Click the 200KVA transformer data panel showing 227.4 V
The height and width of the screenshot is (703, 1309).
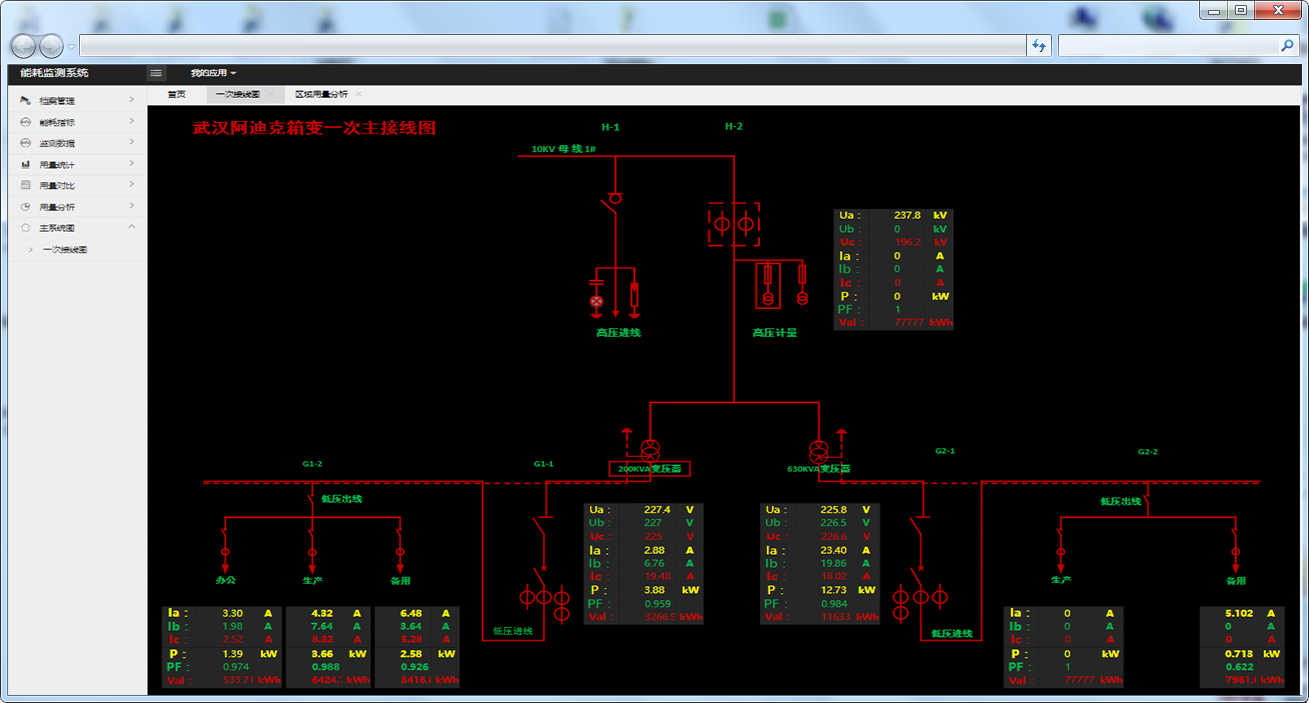644,564
